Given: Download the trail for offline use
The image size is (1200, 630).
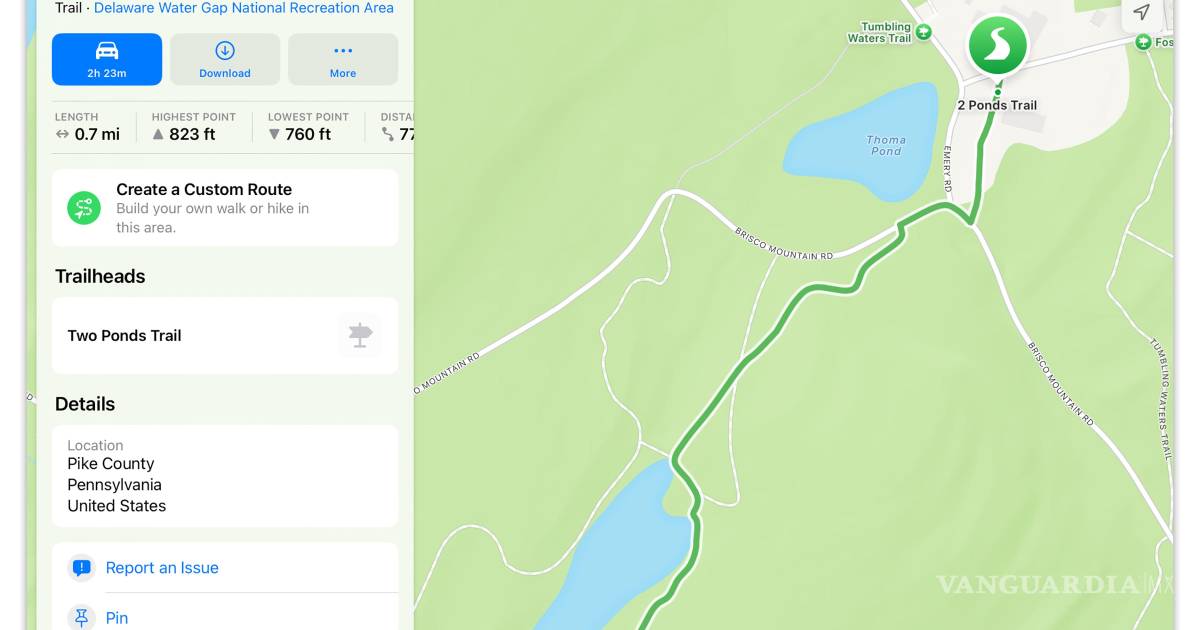Looking at the screenshot, I should (225, 59).
